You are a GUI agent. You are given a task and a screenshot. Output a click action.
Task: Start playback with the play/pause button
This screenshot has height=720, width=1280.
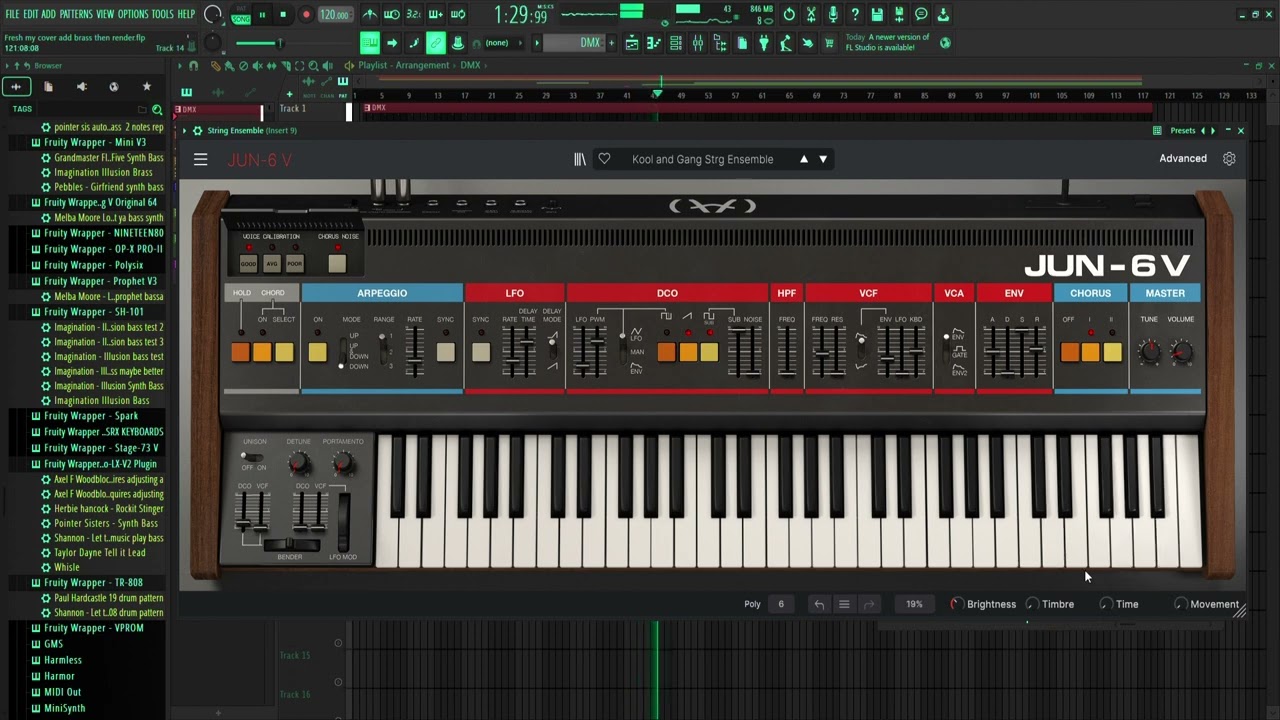click(263, 15)
